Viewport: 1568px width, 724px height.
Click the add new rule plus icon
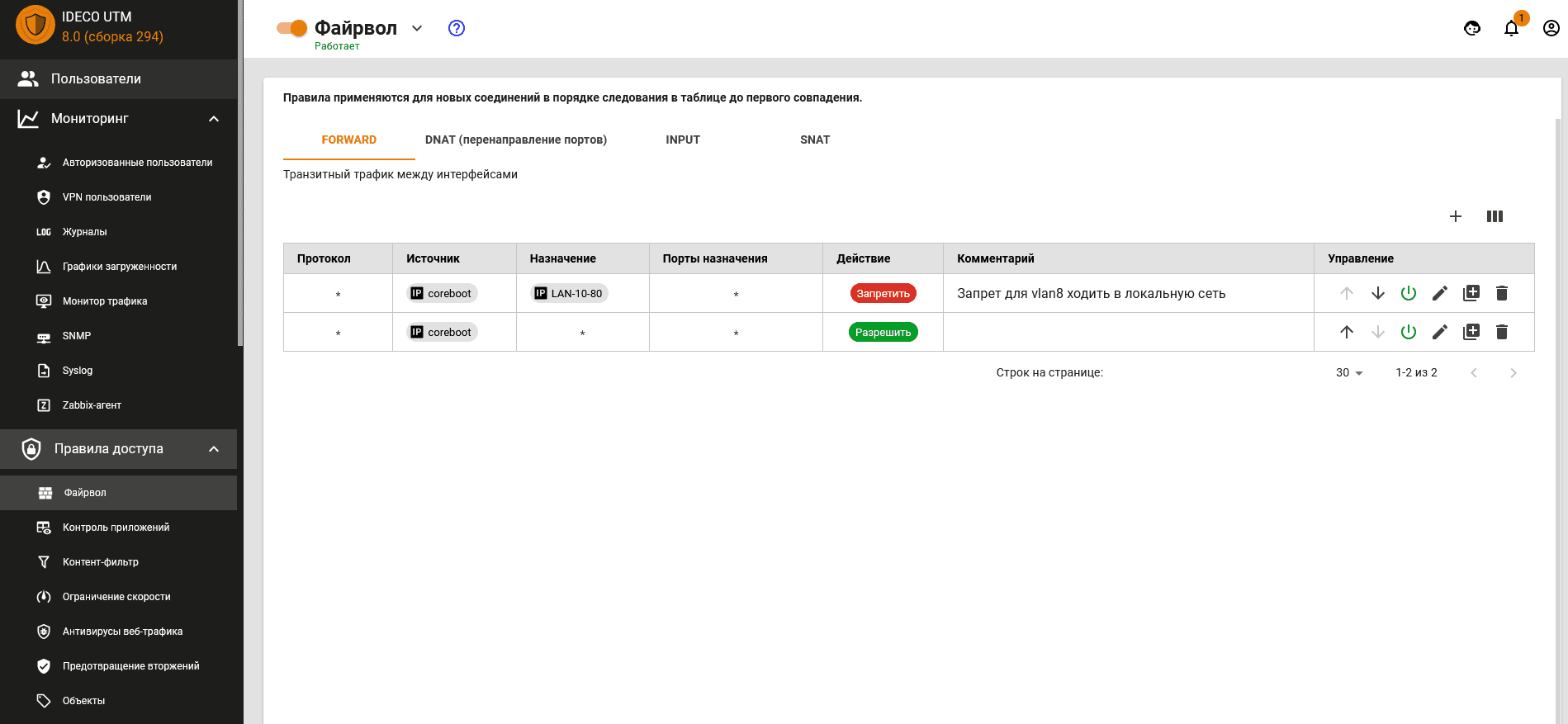point(1456,216)
